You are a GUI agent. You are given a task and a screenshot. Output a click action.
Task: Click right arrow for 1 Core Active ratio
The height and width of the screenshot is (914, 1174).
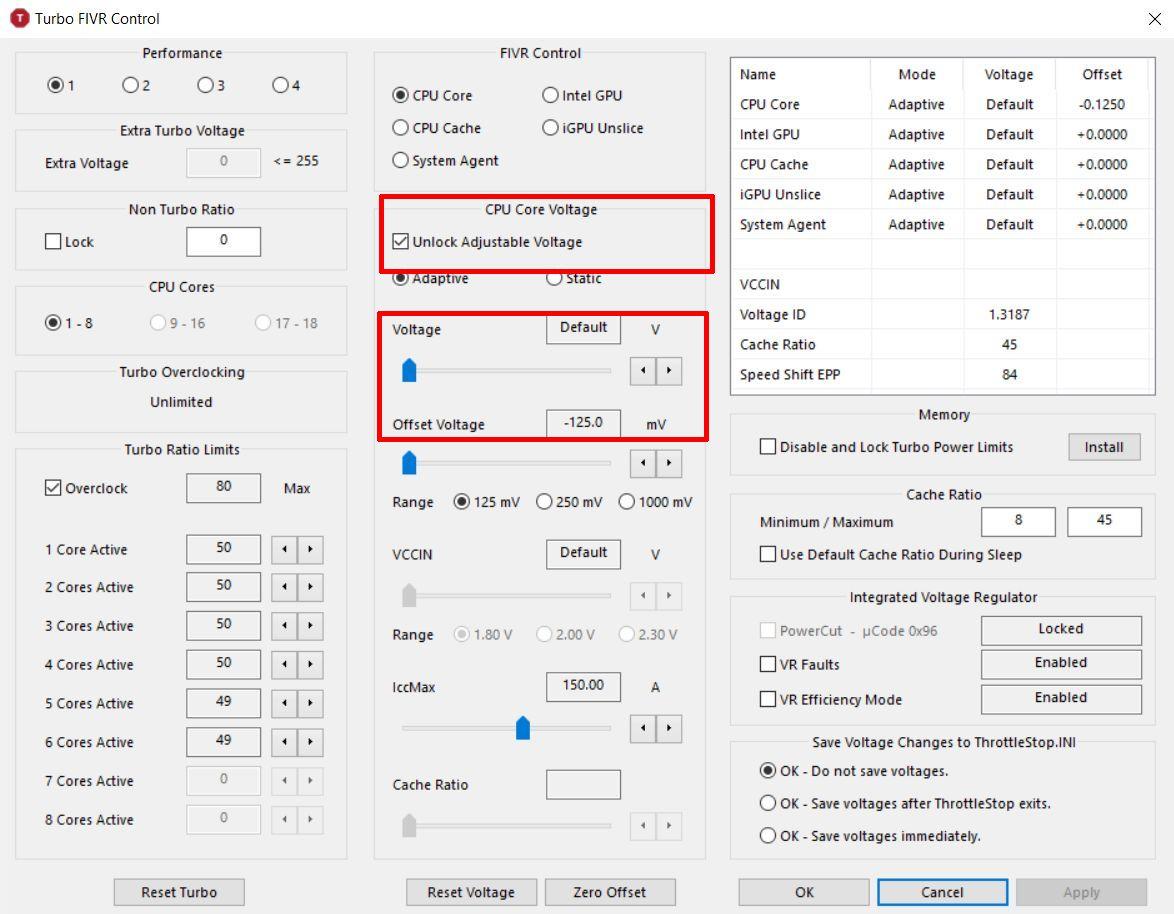[x=311, y=549]
